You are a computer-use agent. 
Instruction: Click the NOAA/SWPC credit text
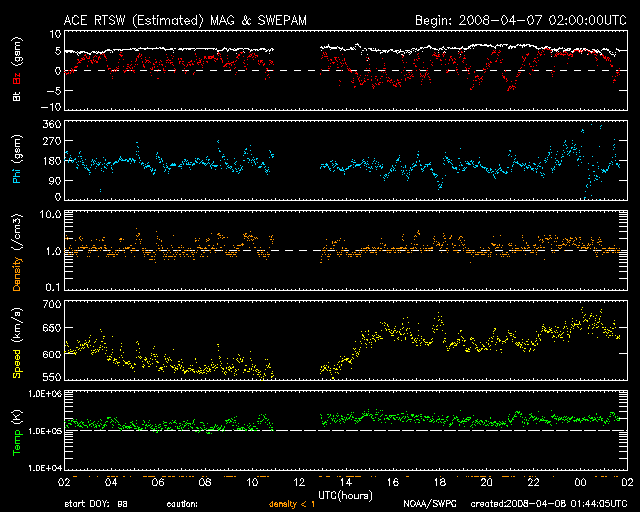[430, 504]
